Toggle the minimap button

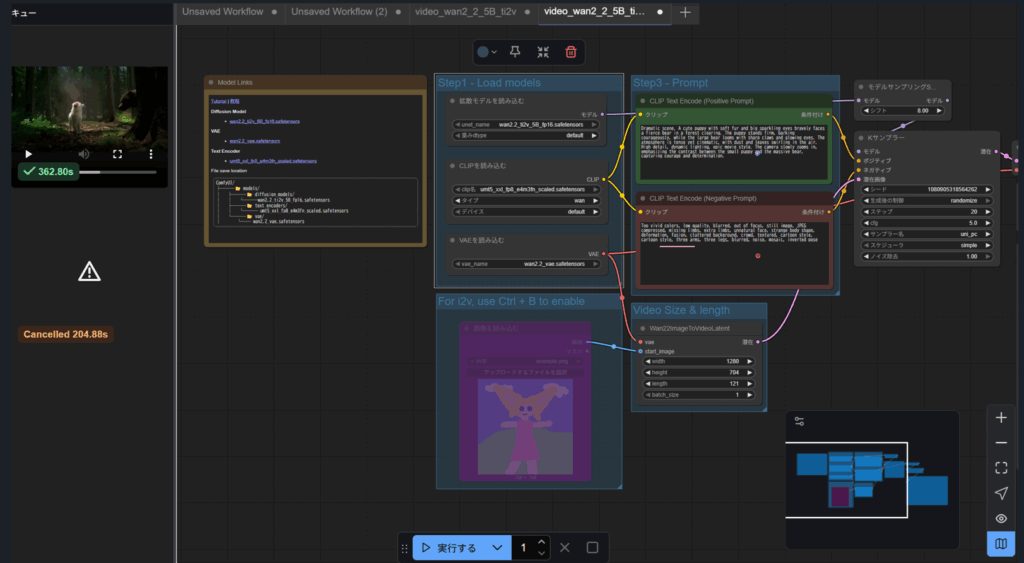(x=1001, y=544)
